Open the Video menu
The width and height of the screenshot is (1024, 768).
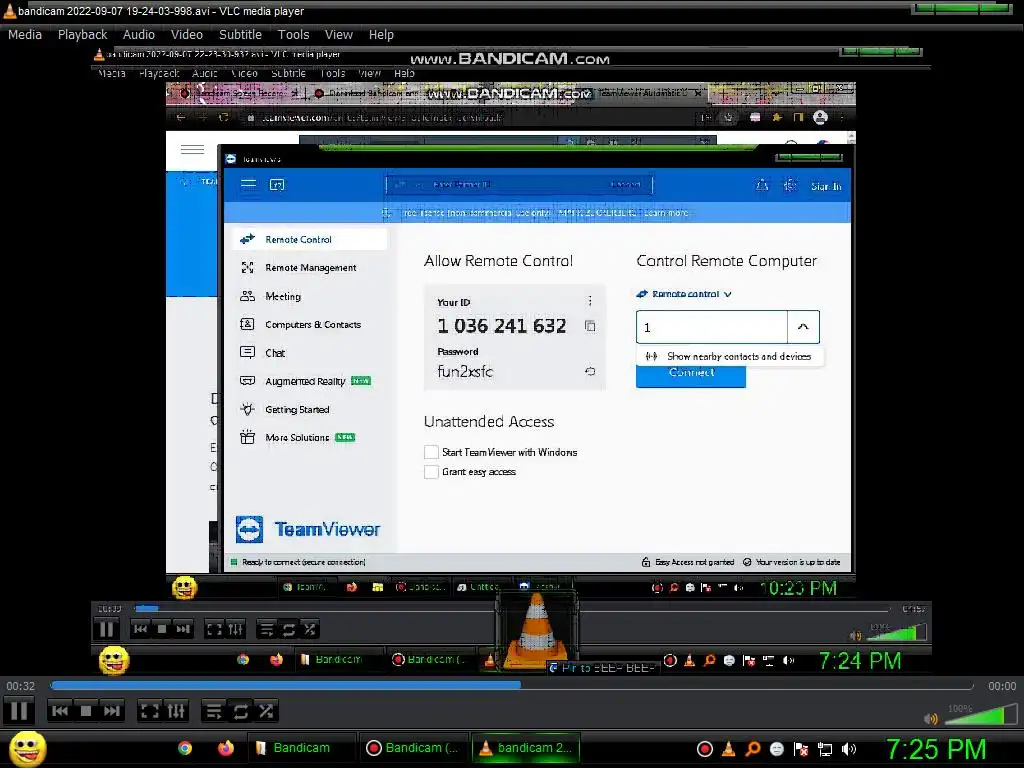point(187,35)
